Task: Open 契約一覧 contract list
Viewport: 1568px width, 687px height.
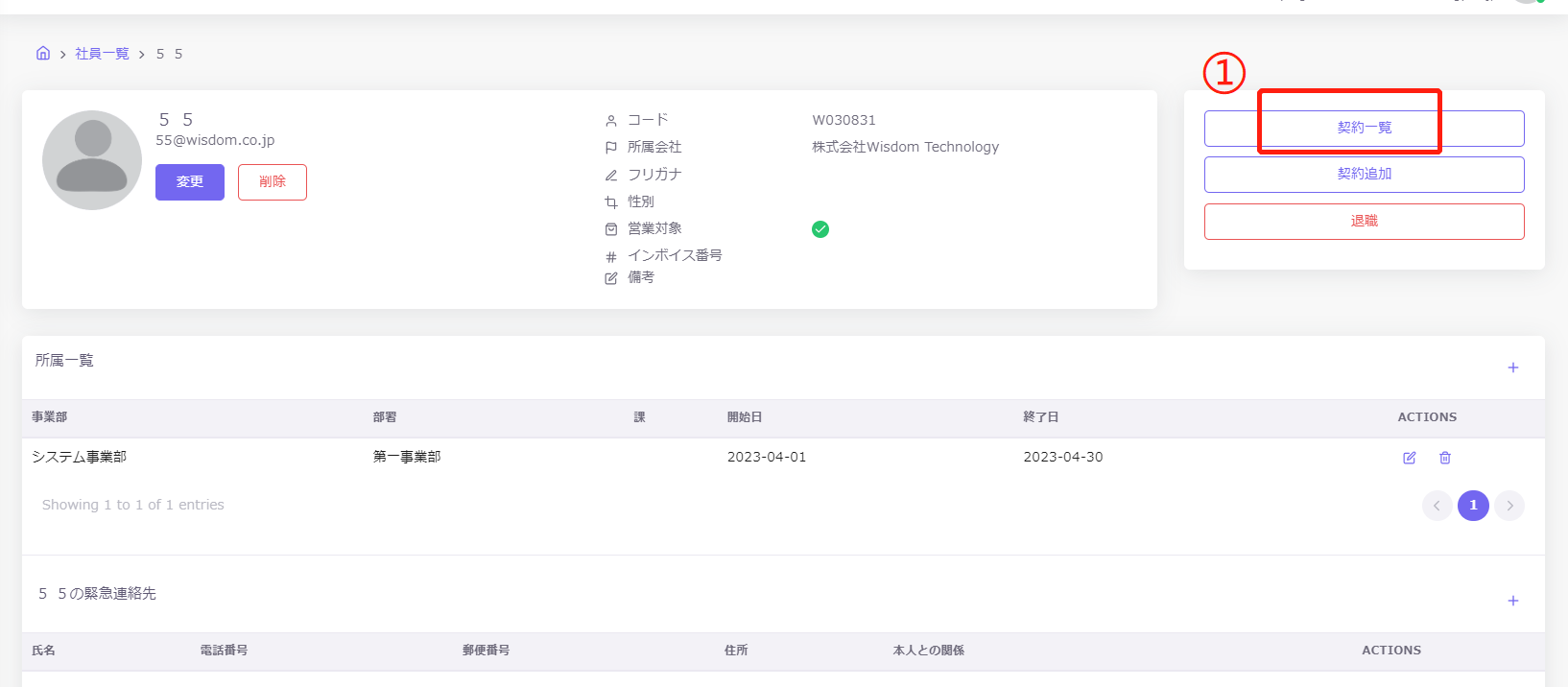Action: [1364, 129]
